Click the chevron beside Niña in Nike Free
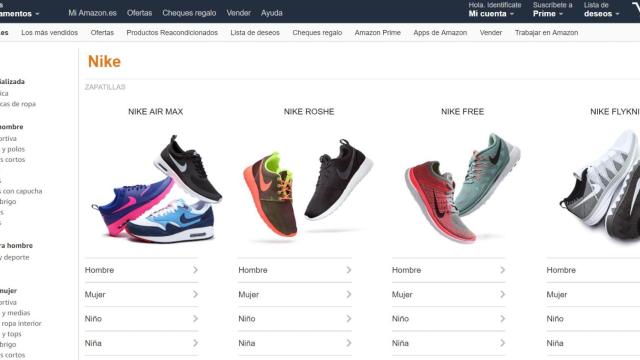The height and width of the screenshot is (360, 640). (503, 343)
